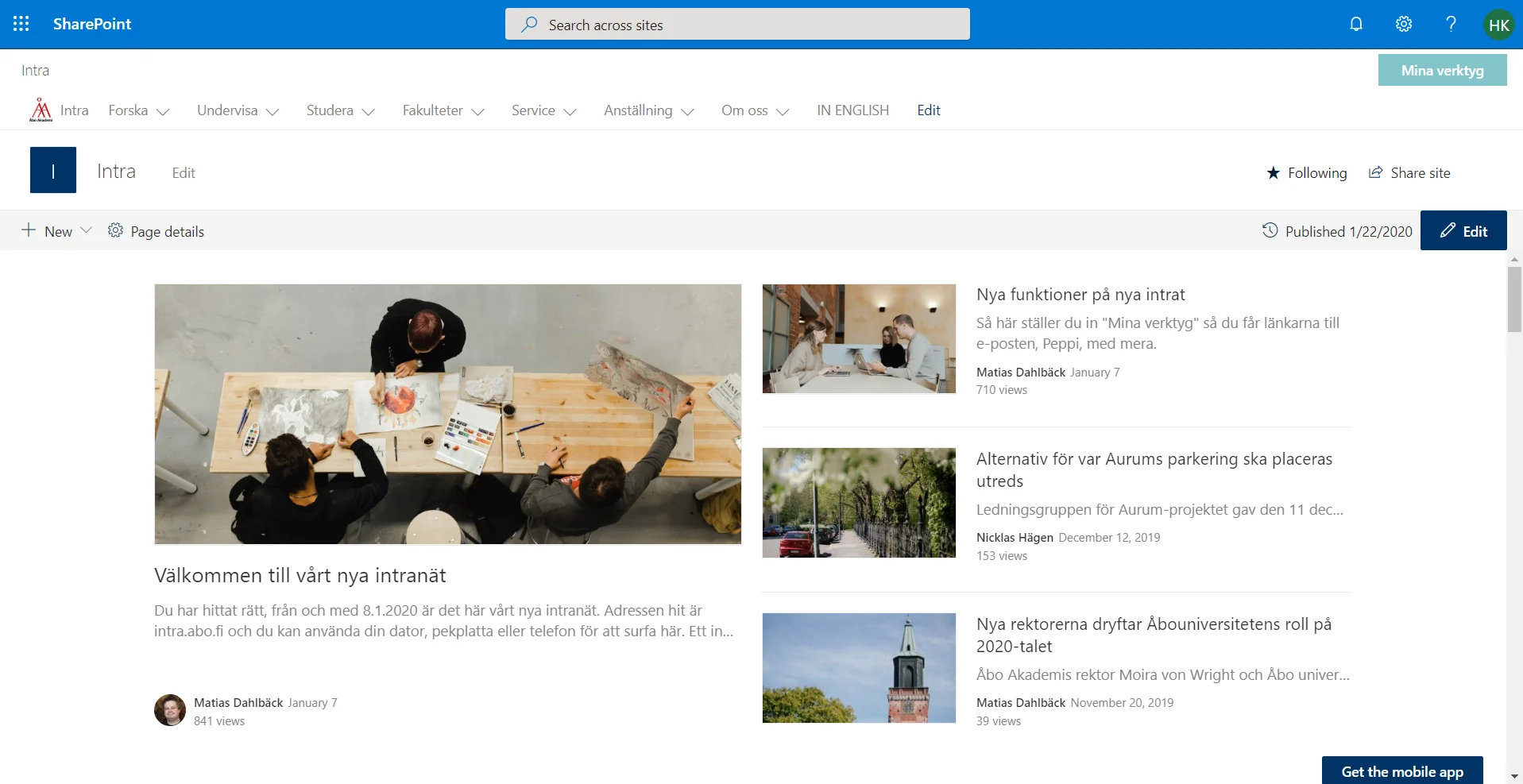The width and height of the screenshot is (1523, 784).
Task: Expand the Om oss menu chevron
Action: pos(783,112)
